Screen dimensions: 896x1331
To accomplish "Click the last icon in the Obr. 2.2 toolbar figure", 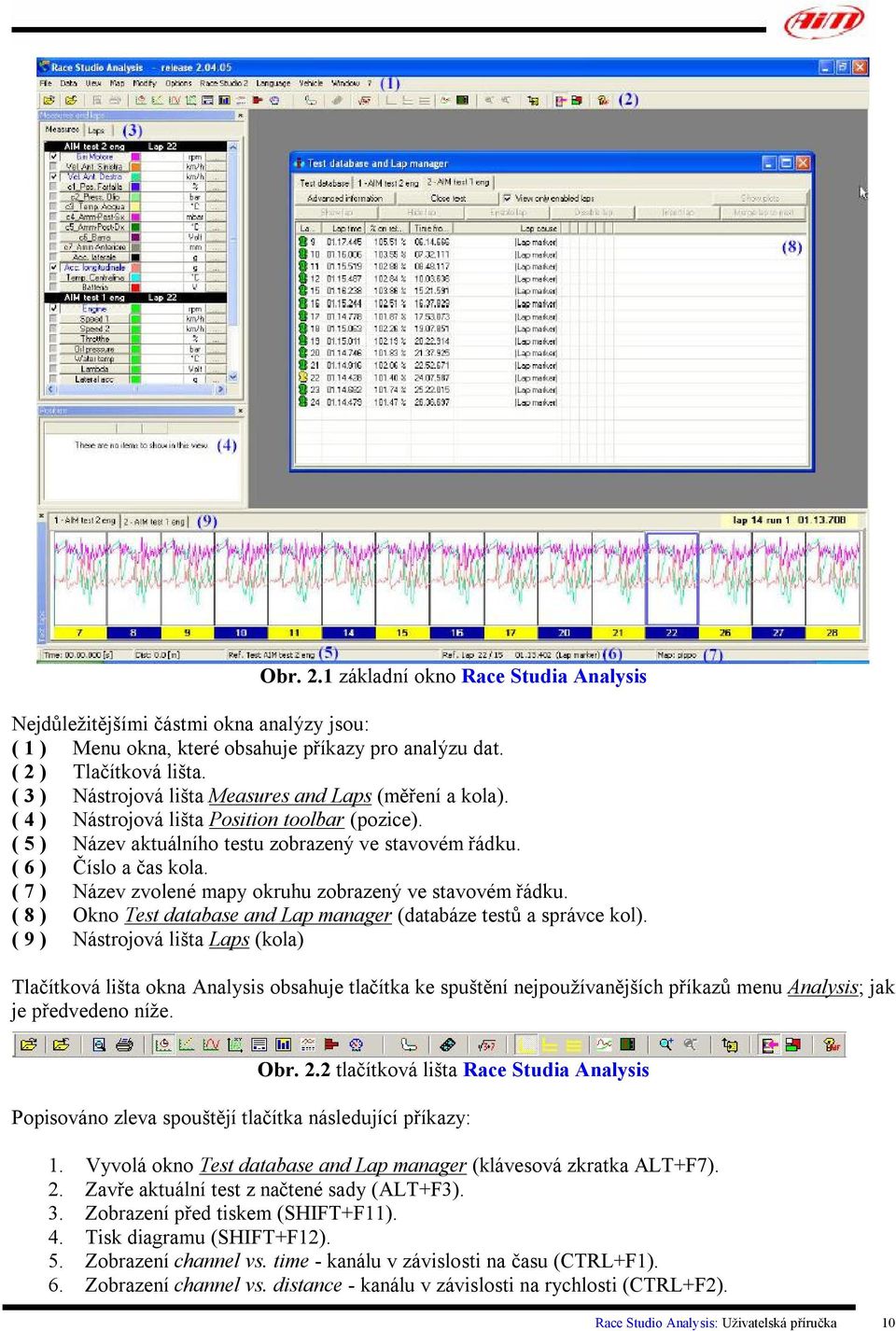I will [833, 1044].
